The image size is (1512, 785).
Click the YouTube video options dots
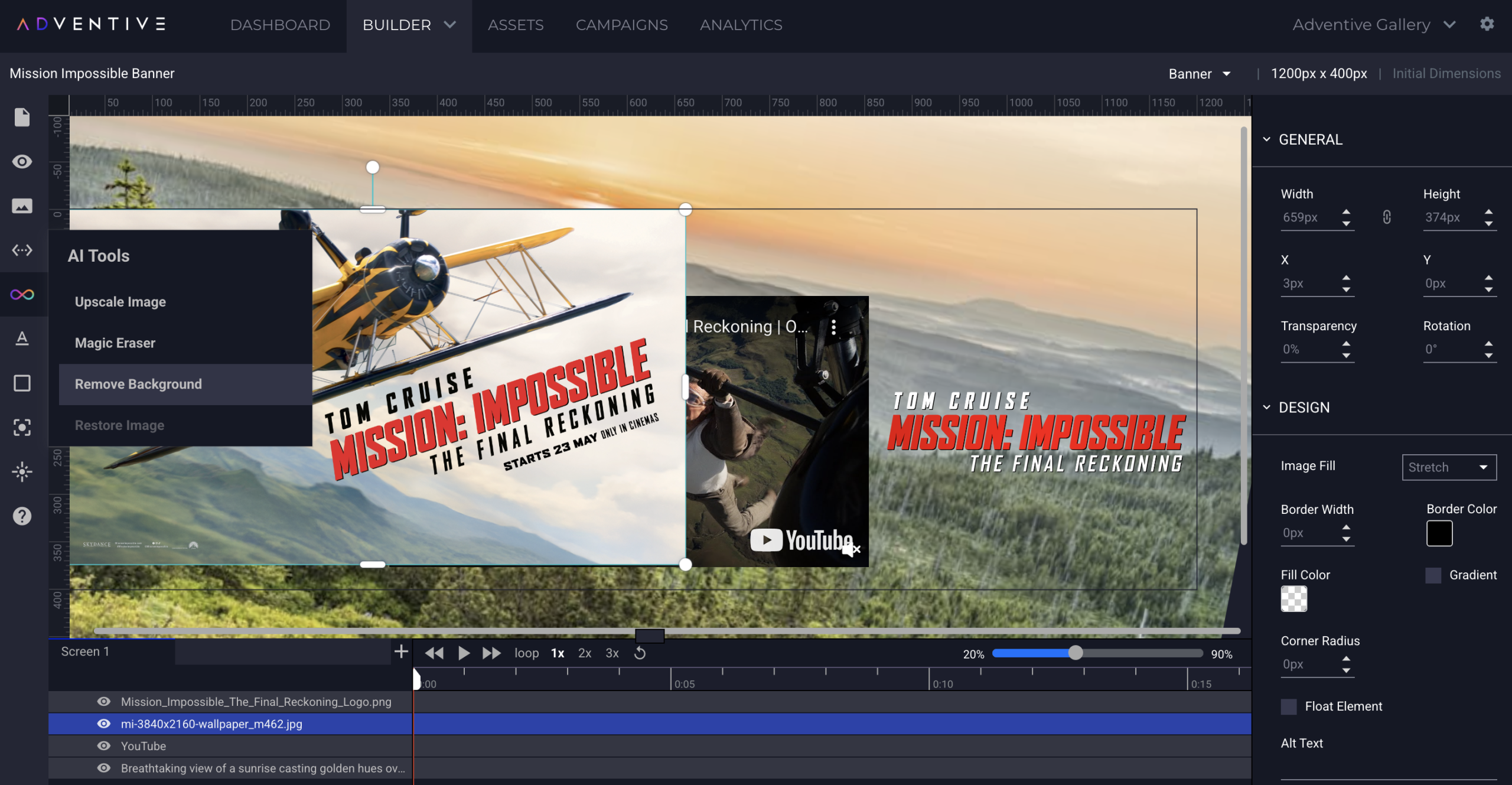[x=833, y=327]
